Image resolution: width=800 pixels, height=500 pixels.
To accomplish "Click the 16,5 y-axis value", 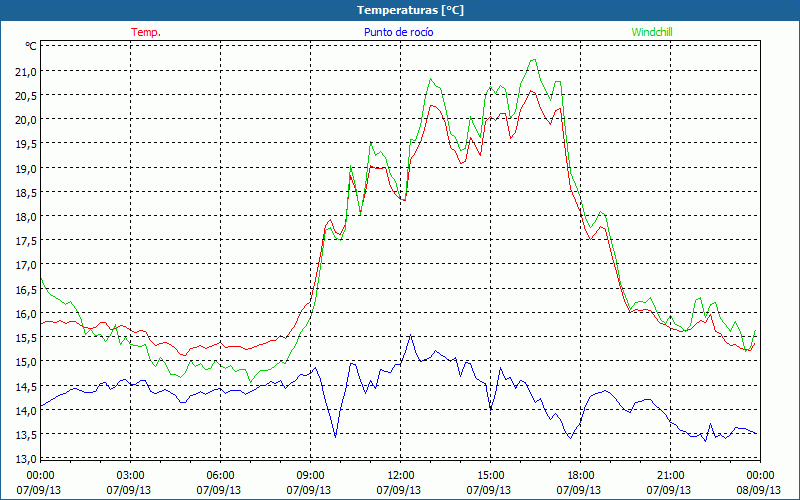I will click(x=26, y=290).
